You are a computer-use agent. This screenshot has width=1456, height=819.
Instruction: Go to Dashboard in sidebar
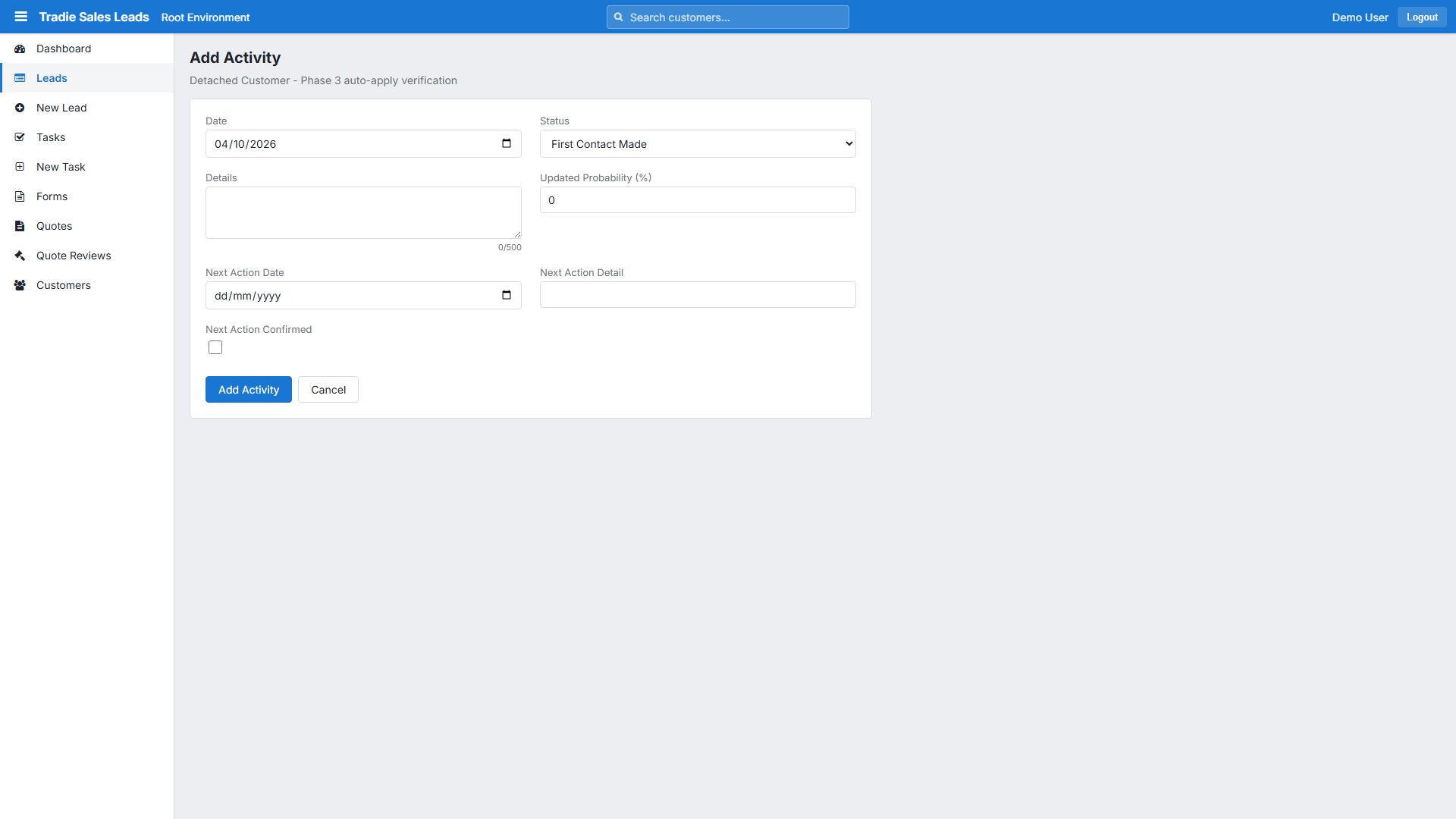tap(87, 49)
